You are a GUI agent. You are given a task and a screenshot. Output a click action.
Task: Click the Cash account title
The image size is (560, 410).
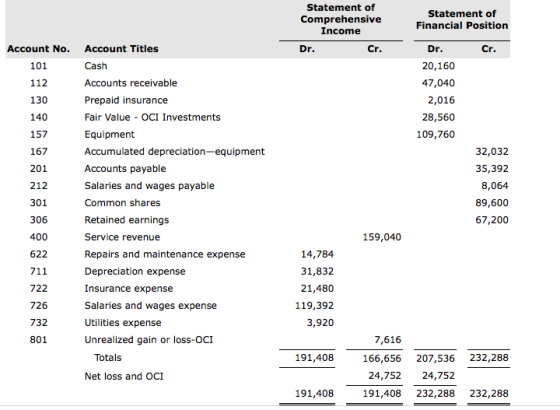[96, 66]
